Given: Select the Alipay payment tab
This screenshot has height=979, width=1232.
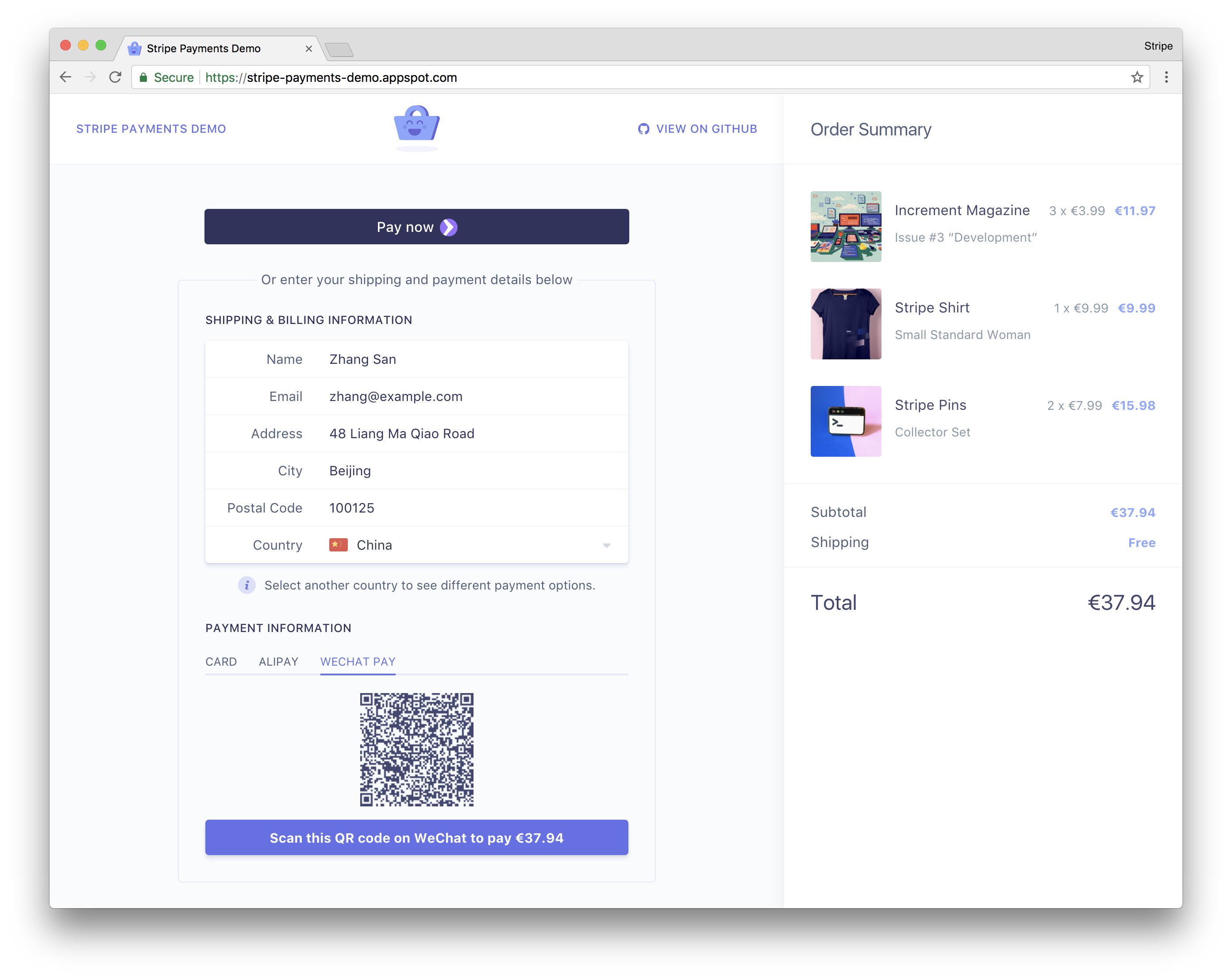Looking at the screenshot, I should (278, 662).
